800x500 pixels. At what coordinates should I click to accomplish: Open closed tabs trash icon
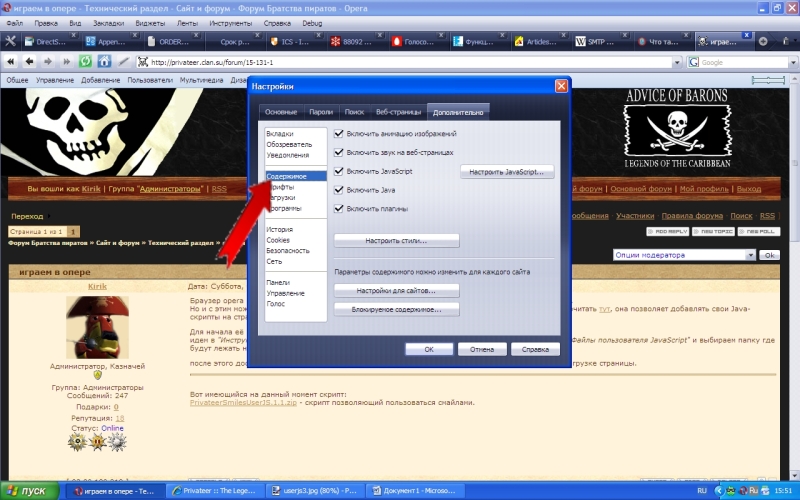[x=786, y=41]
